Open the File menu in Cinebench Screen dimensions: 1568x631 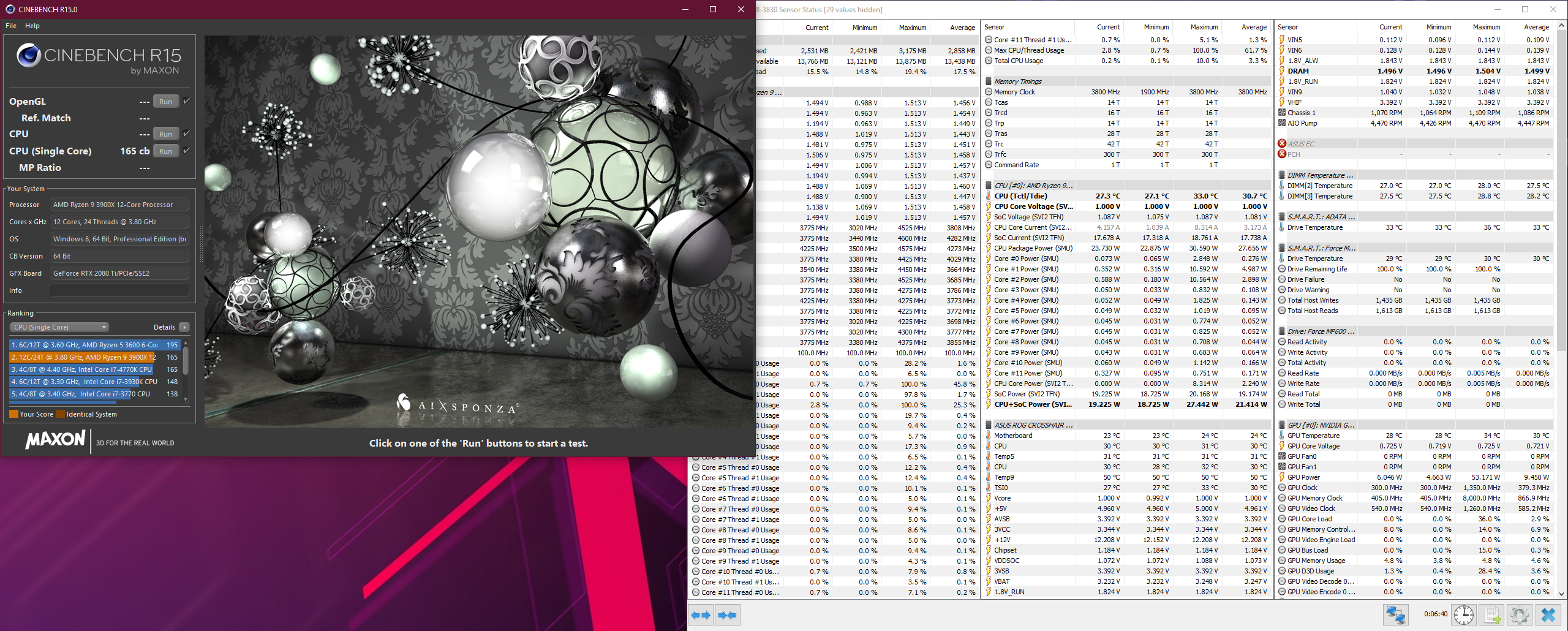point(11,26)
